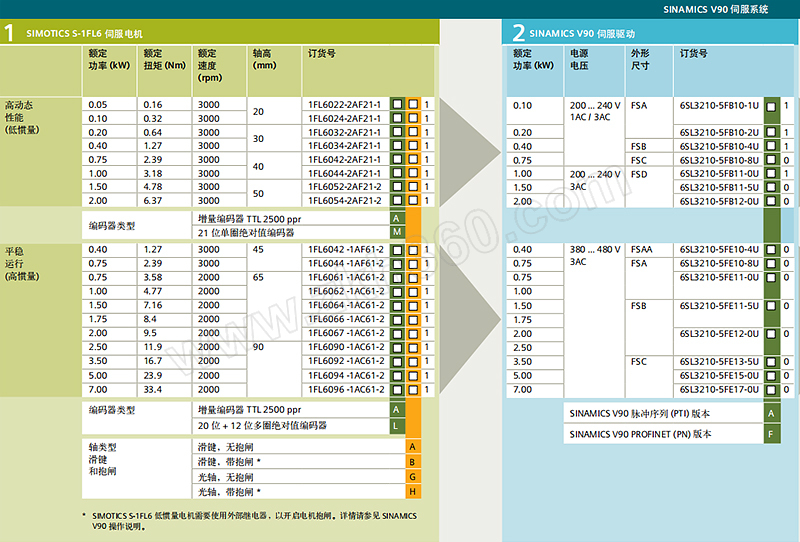The height and width of the screenshot is (542, 800).
Task: Click the shaft height value 65
Action: point(258,278)
